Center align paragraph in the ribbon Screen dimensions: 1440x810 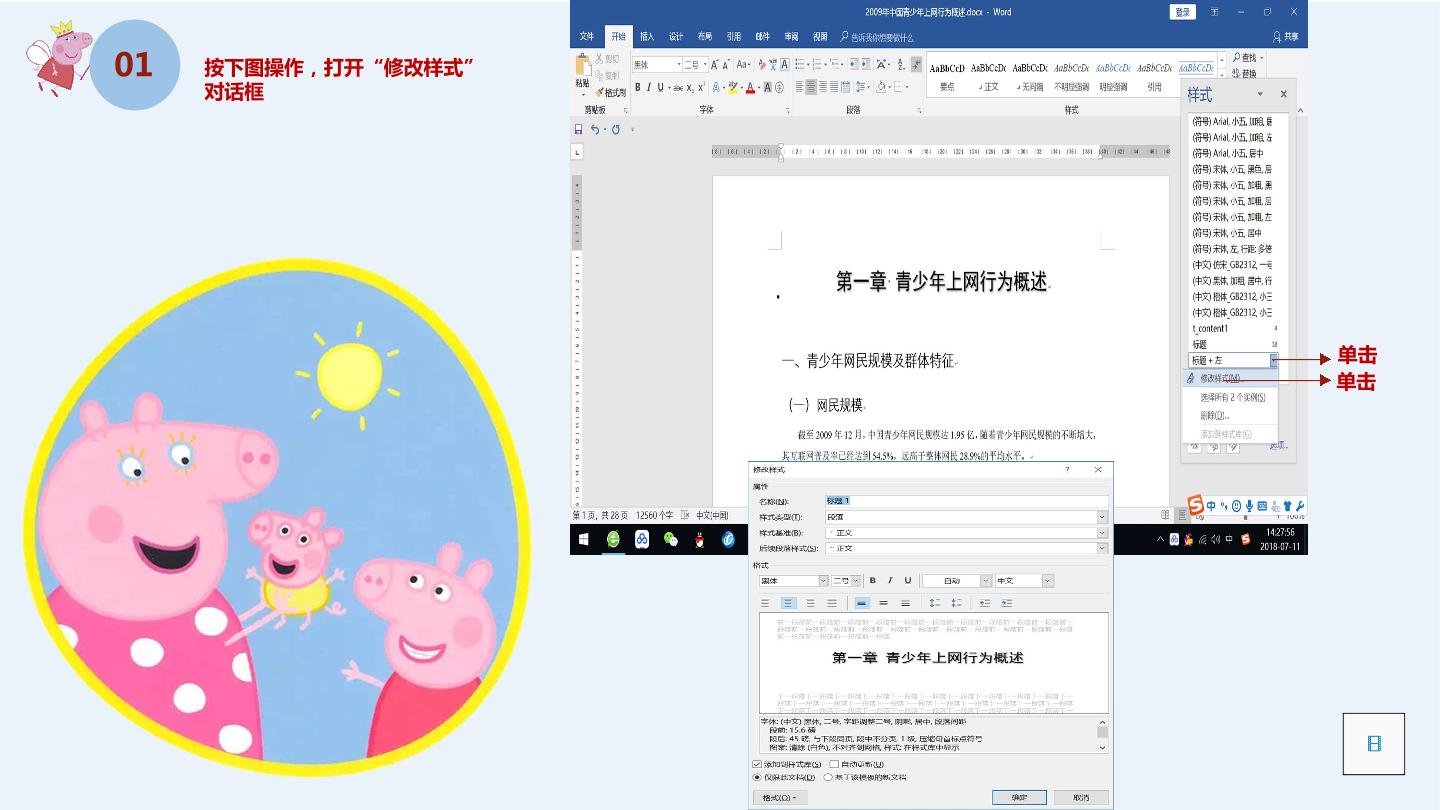[811, 87]
